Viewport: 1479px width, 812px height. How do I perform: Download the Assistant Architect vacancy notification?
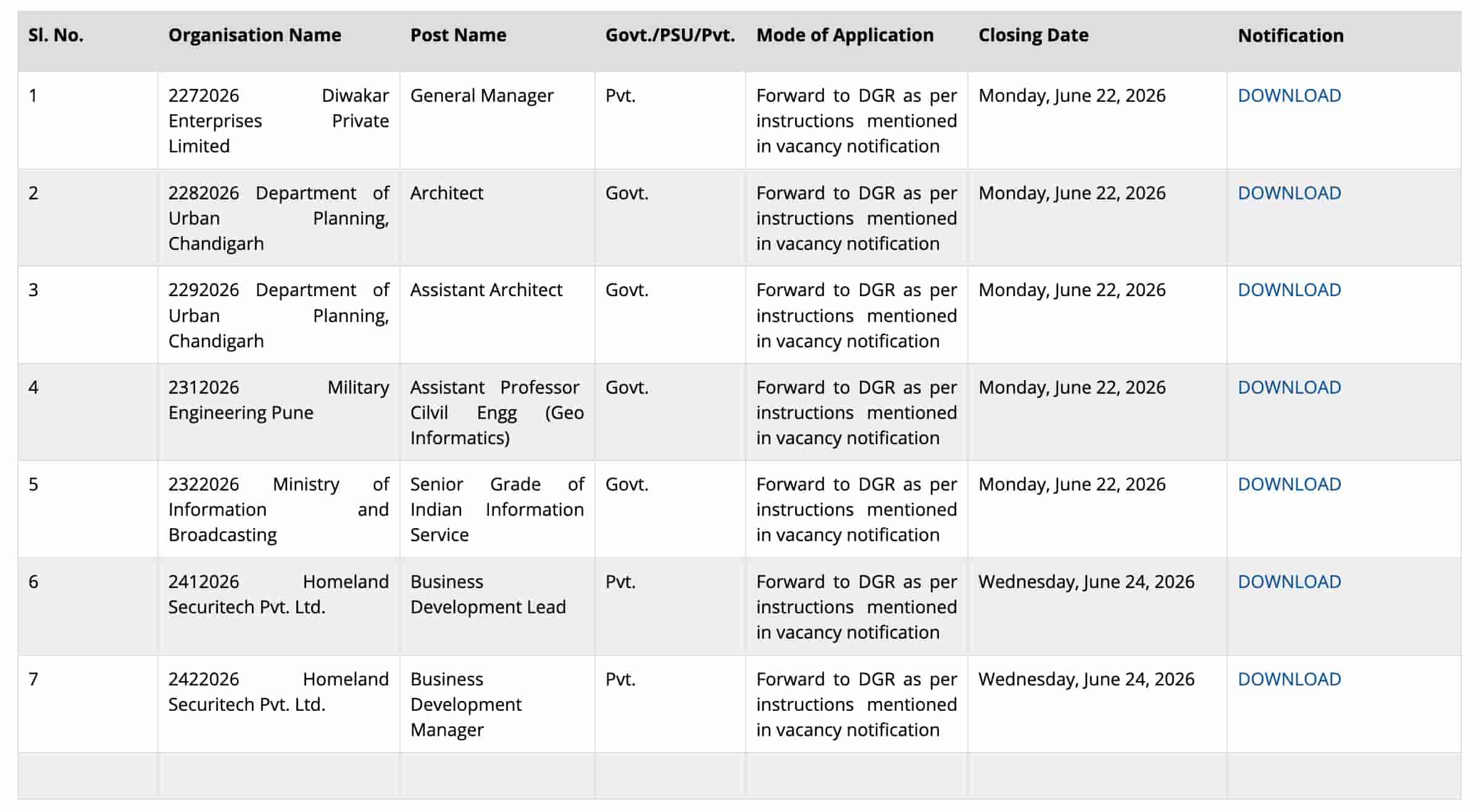coord(1289,290)
